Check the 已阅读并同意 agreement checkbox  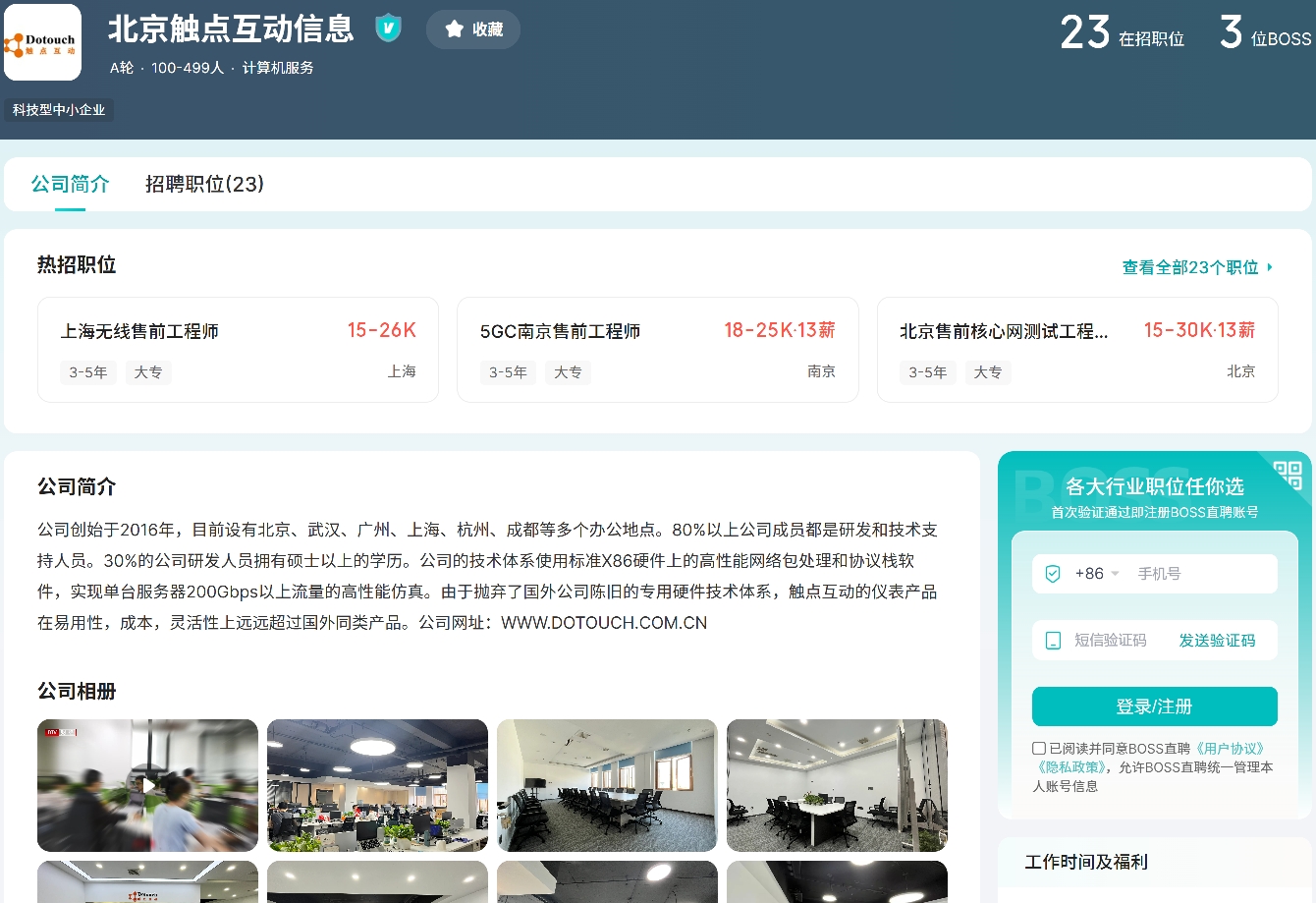[1039, 749]
